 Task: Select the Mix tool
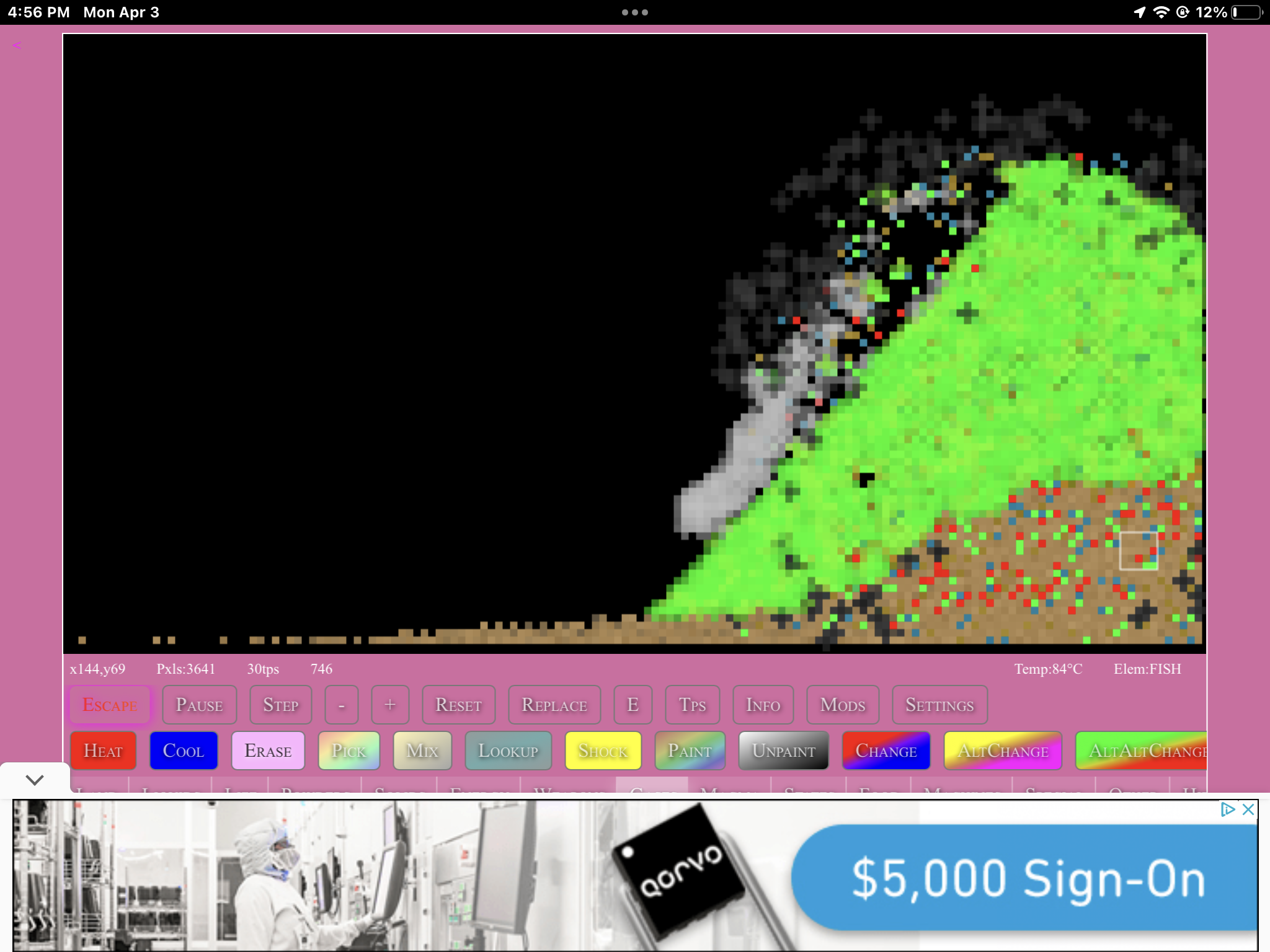coord(422,751)
